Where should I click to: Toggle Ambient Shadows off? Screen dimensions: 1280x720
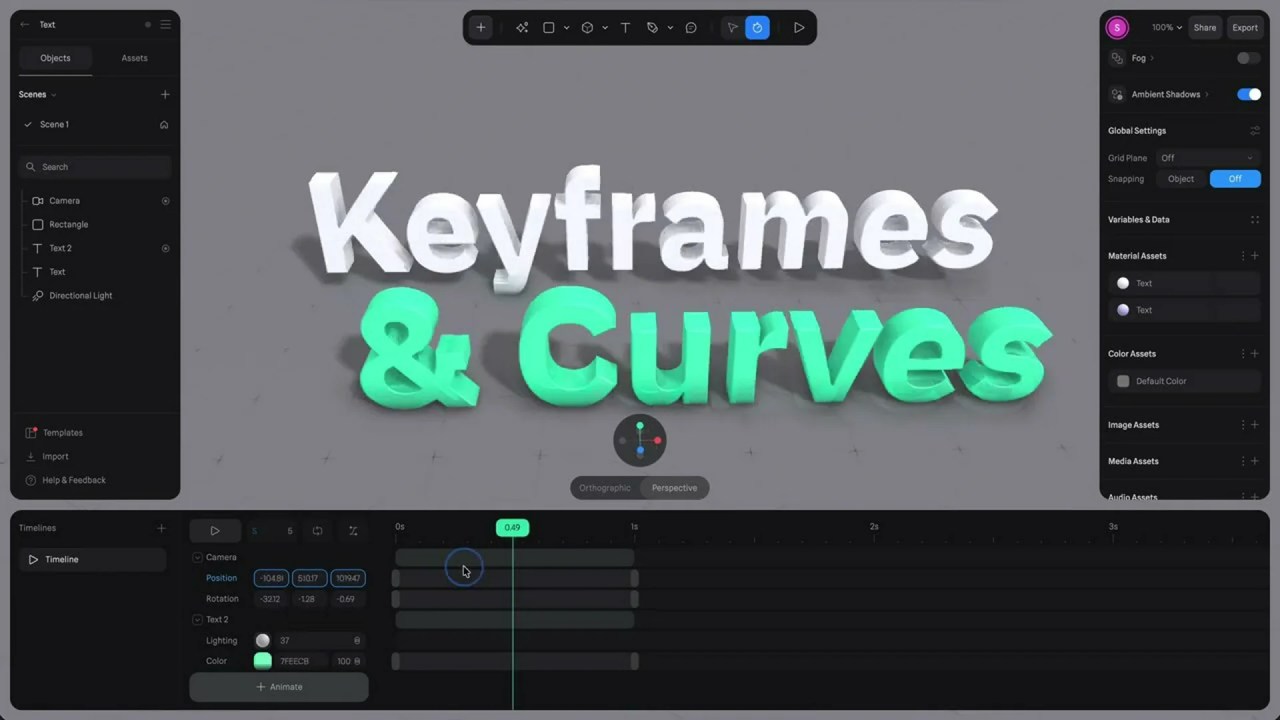pyautogui.click(x=1249, y=94)
